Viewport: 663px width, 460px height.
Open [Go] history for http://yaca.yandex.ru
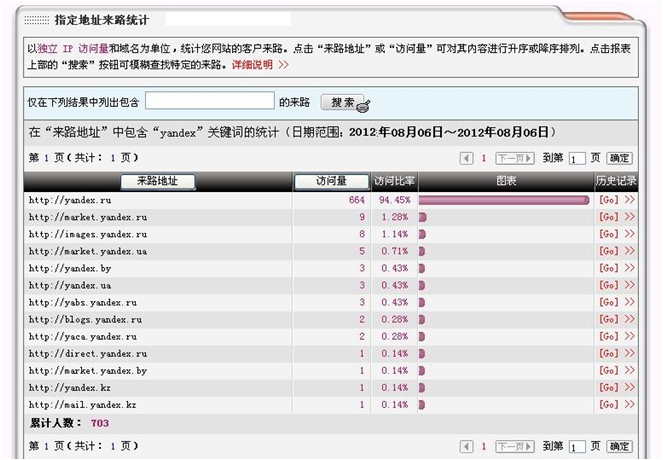[608, 337]
